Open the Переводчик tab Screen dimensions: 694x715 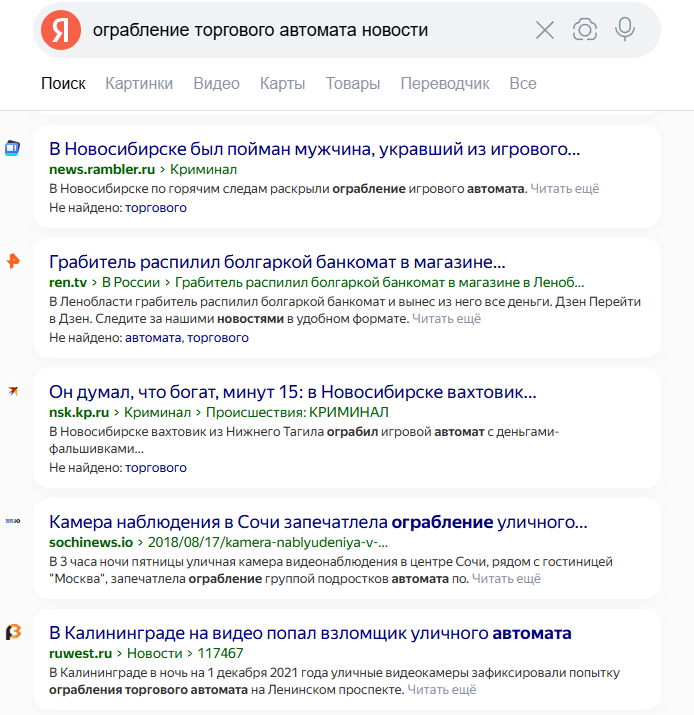coord(445,84)
